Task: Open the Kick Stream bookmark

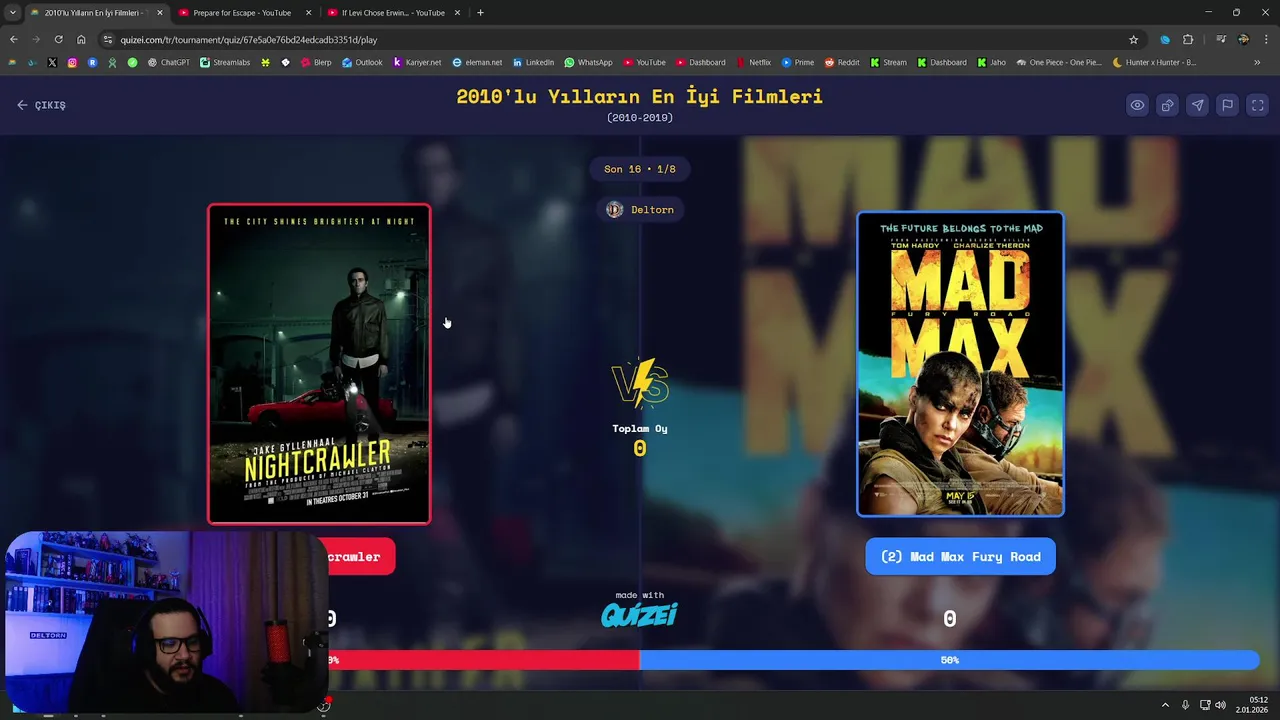Action: [888, 62]
